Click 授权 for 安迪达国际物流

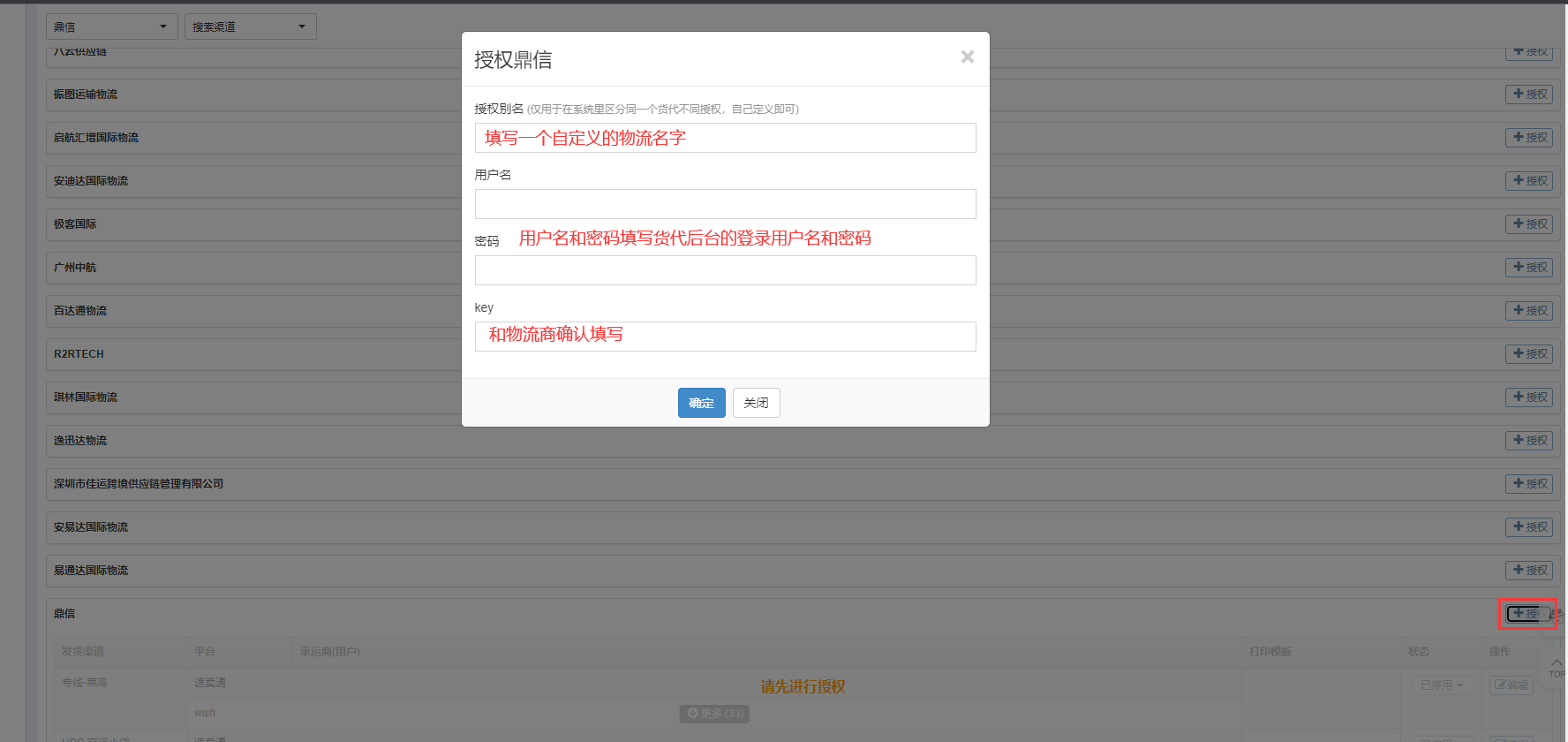(1529, 180)
